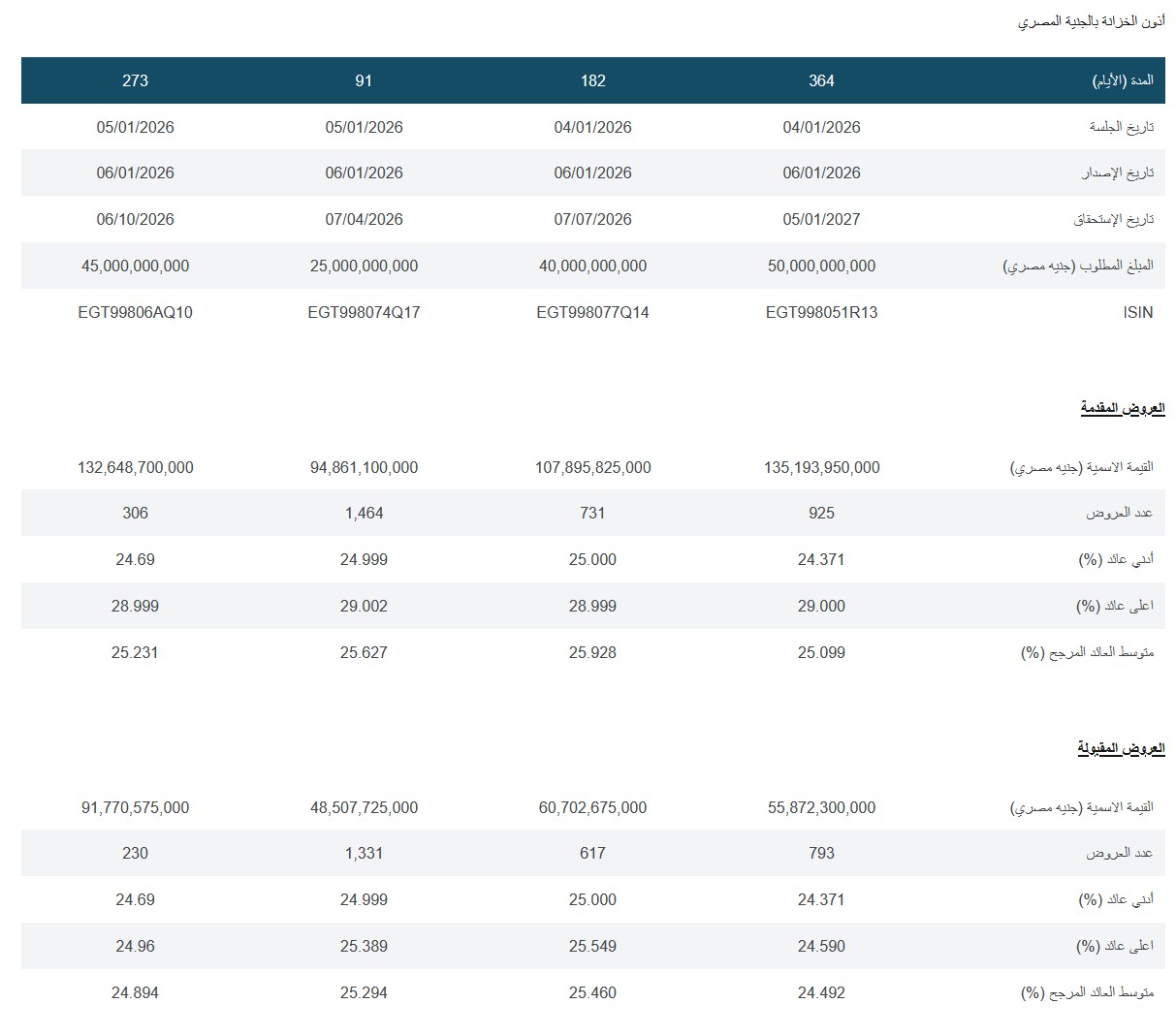Screen dimensions: 1176x1035
Task: Click maturity date 05/01/2027
Action: [x=821, y=219]
